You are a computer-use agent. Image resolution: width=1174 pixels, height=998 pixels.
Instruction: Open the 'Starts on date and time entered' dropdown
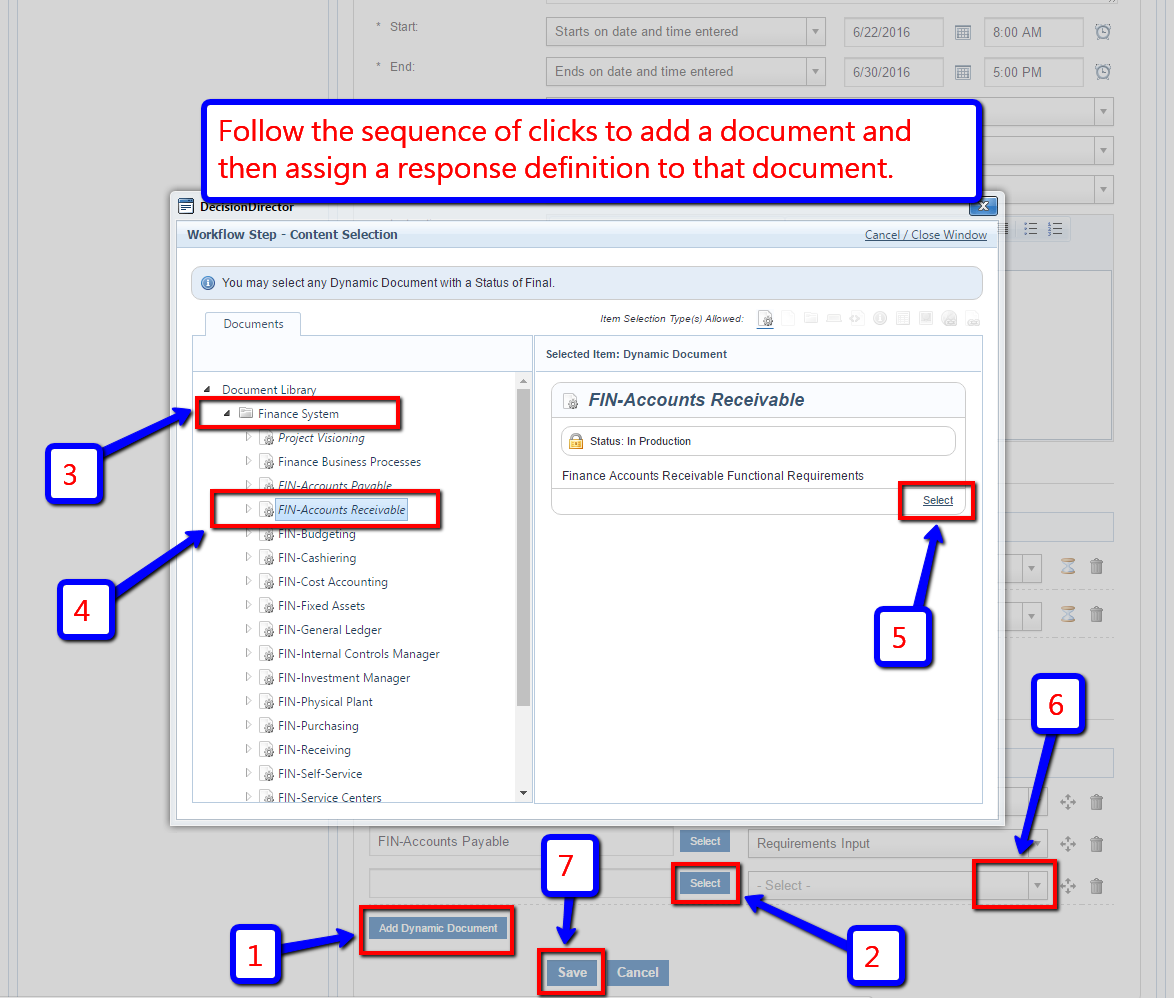point(815,31)
